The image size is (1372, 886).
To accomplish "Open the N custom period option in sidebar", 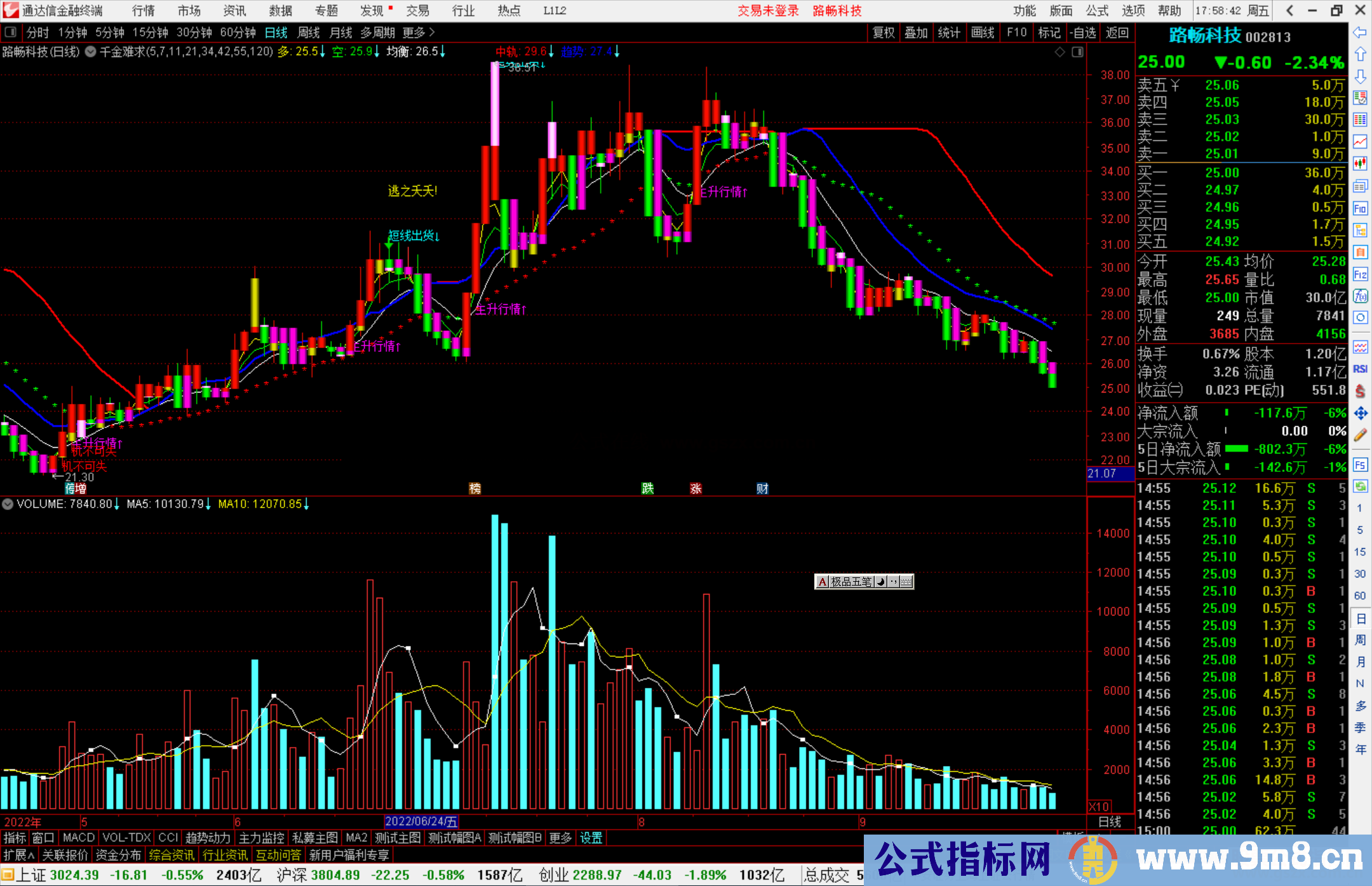I will [1360, 684].
